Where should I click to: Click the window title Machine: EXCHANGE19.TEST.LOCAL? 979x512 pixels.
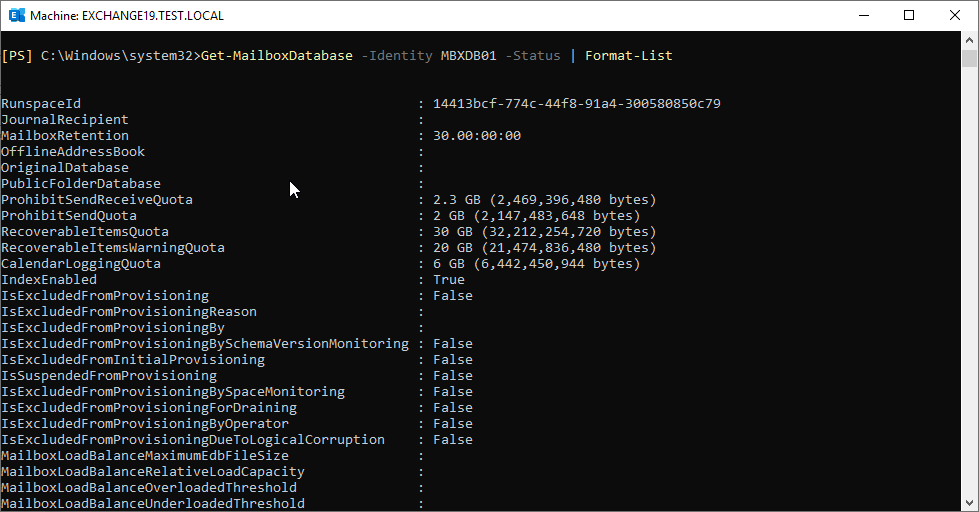coord(127,16)
